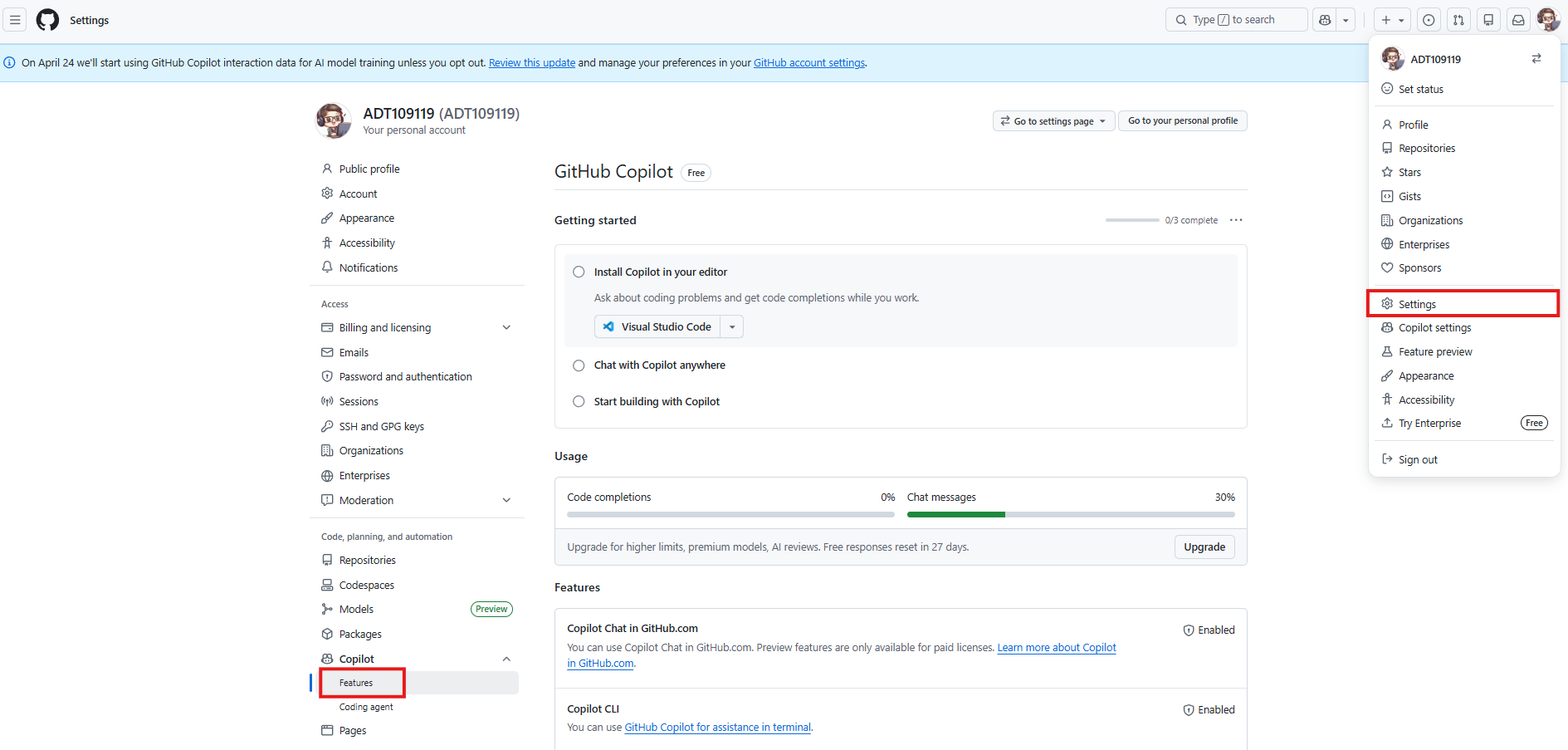This screenshot has height=750, width=1568.
Task: Open Repositories from the user menu
Action: 1464,148
